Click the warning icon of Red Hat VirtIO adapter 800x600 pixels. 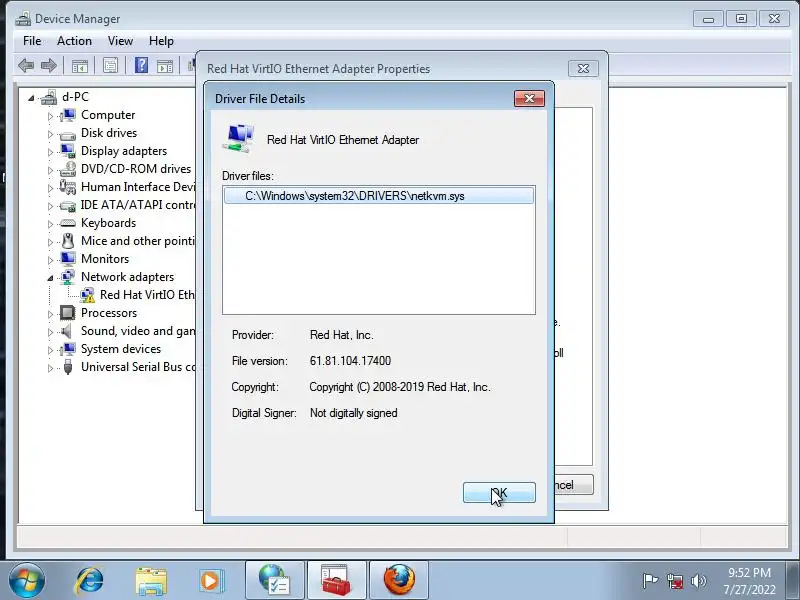(87, 295)
